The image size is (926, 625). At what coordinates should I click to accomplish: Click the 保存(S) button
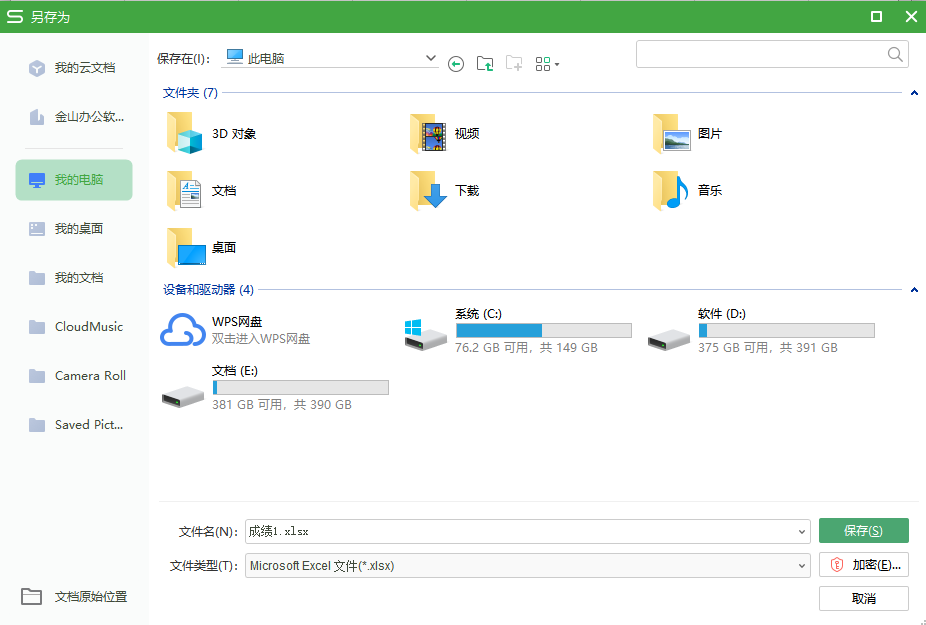pyautogui.click(x=863, y=531)
